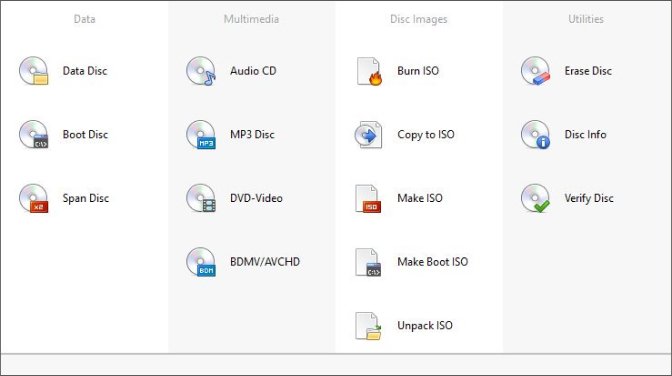The height and width of the screenshot is (376, 672).
Task: Open the Disc Info icon
Action: pos(535,135)
